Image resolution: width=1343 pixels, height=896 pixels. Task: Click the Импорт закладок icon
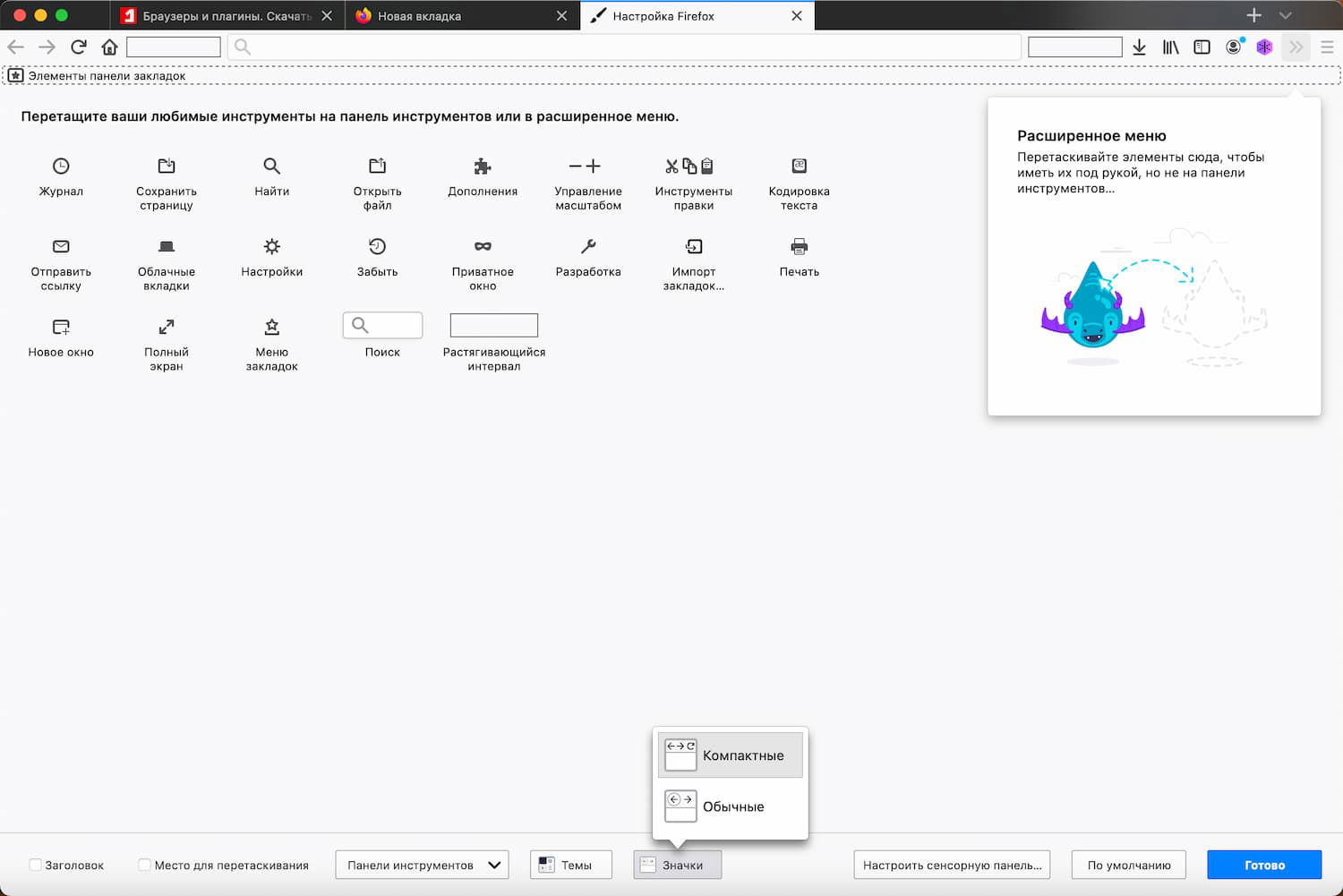[x=694, y=246]
